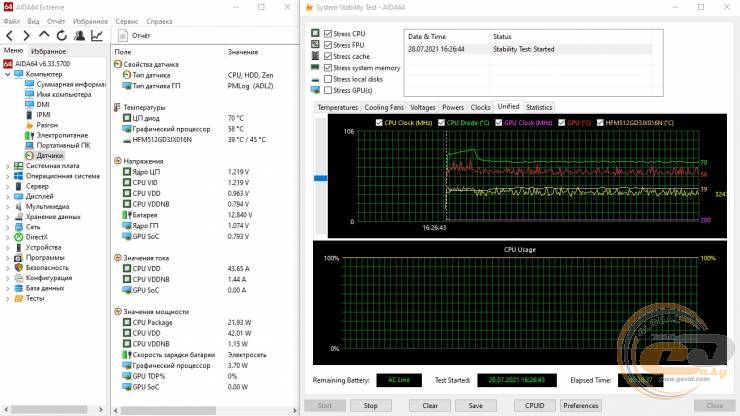Click the CPUID button
The image size is (740, 416).
pos(534,406)
